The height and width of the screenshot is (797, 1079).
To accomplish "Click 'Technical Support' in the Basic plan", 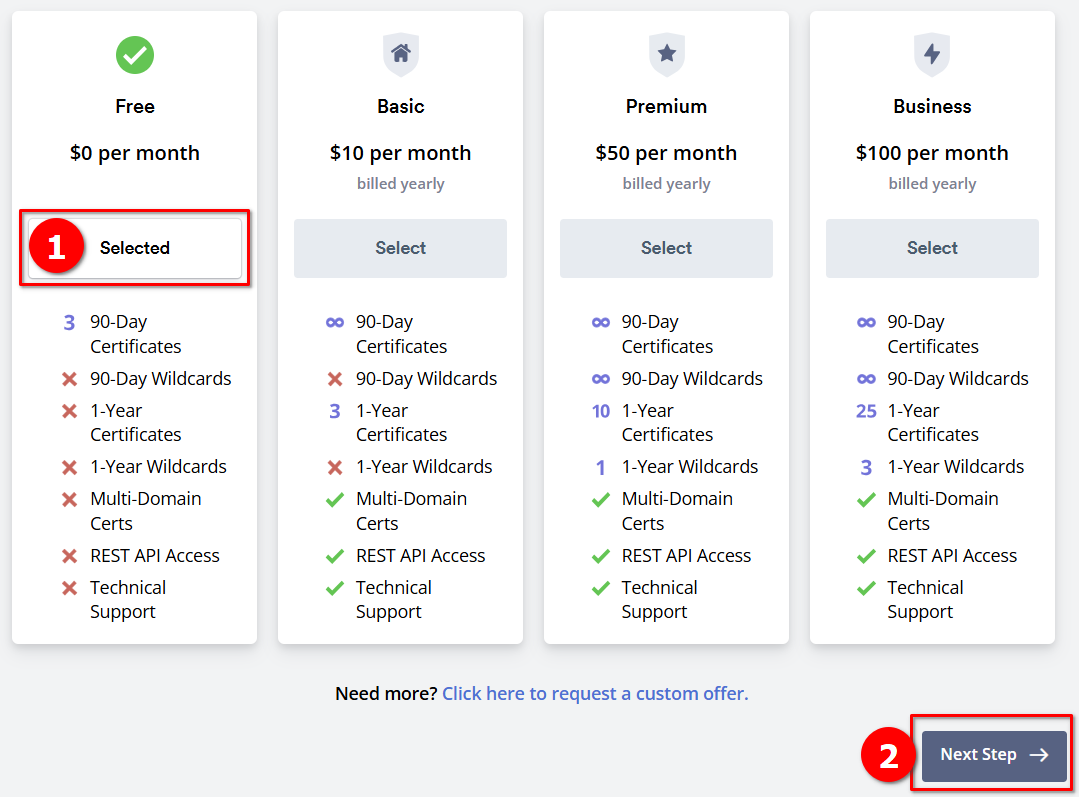I will click(394, 600).
